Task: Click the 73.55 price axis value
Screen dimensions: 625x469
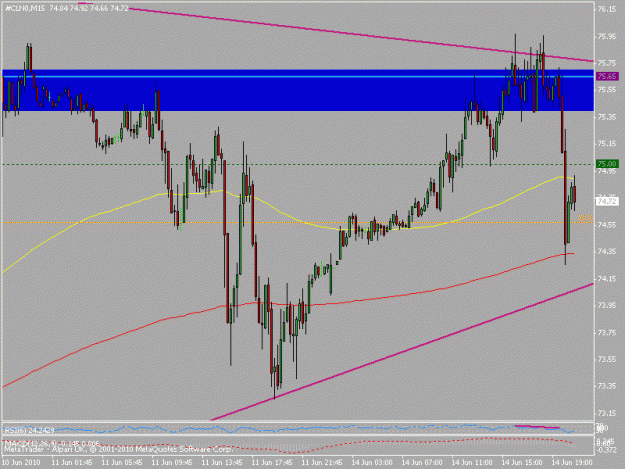Action: 606,359
